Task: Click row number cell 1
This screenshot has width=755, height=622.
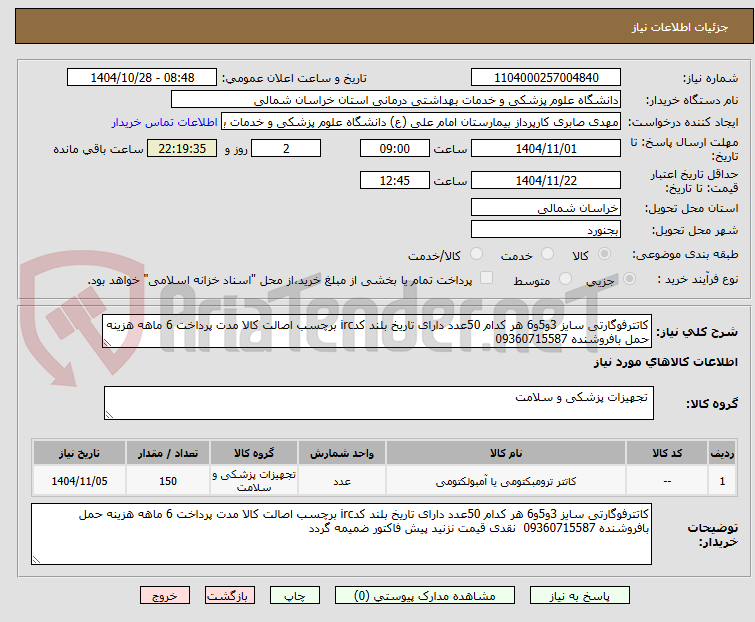Action: tap(722, 481)
